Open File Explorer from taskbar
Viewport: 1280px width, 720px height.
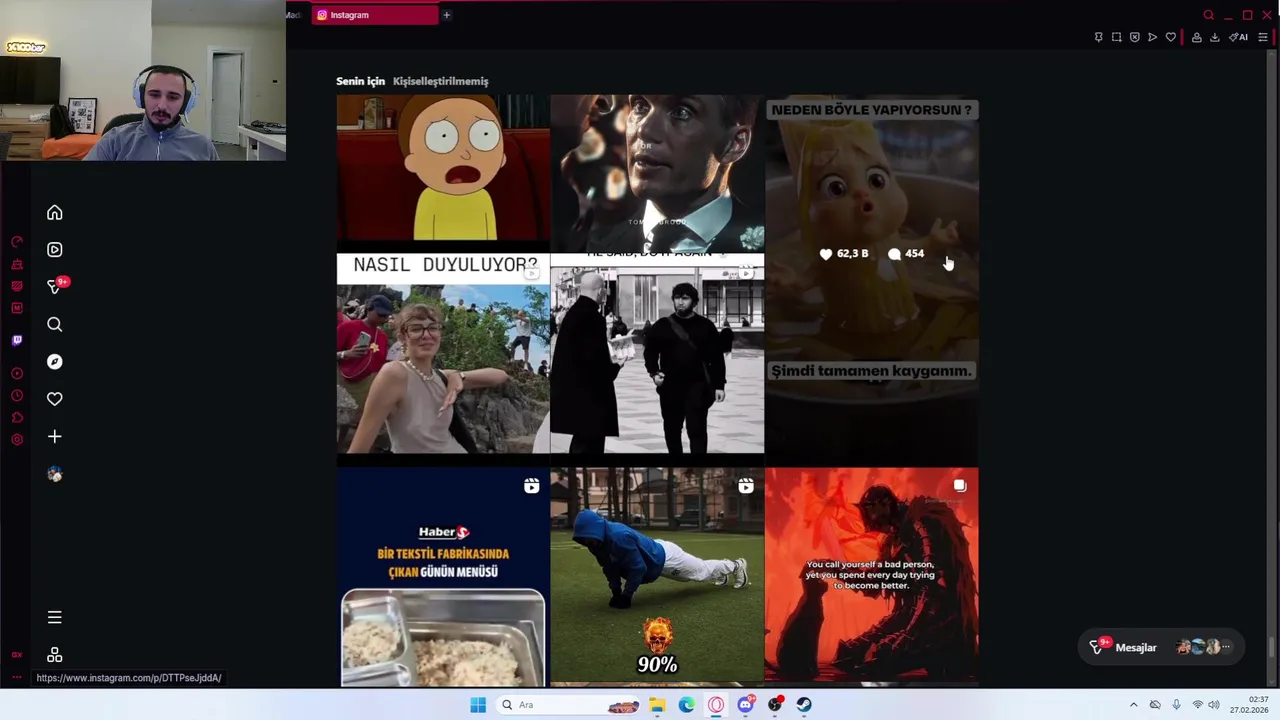tap(657, 705)
